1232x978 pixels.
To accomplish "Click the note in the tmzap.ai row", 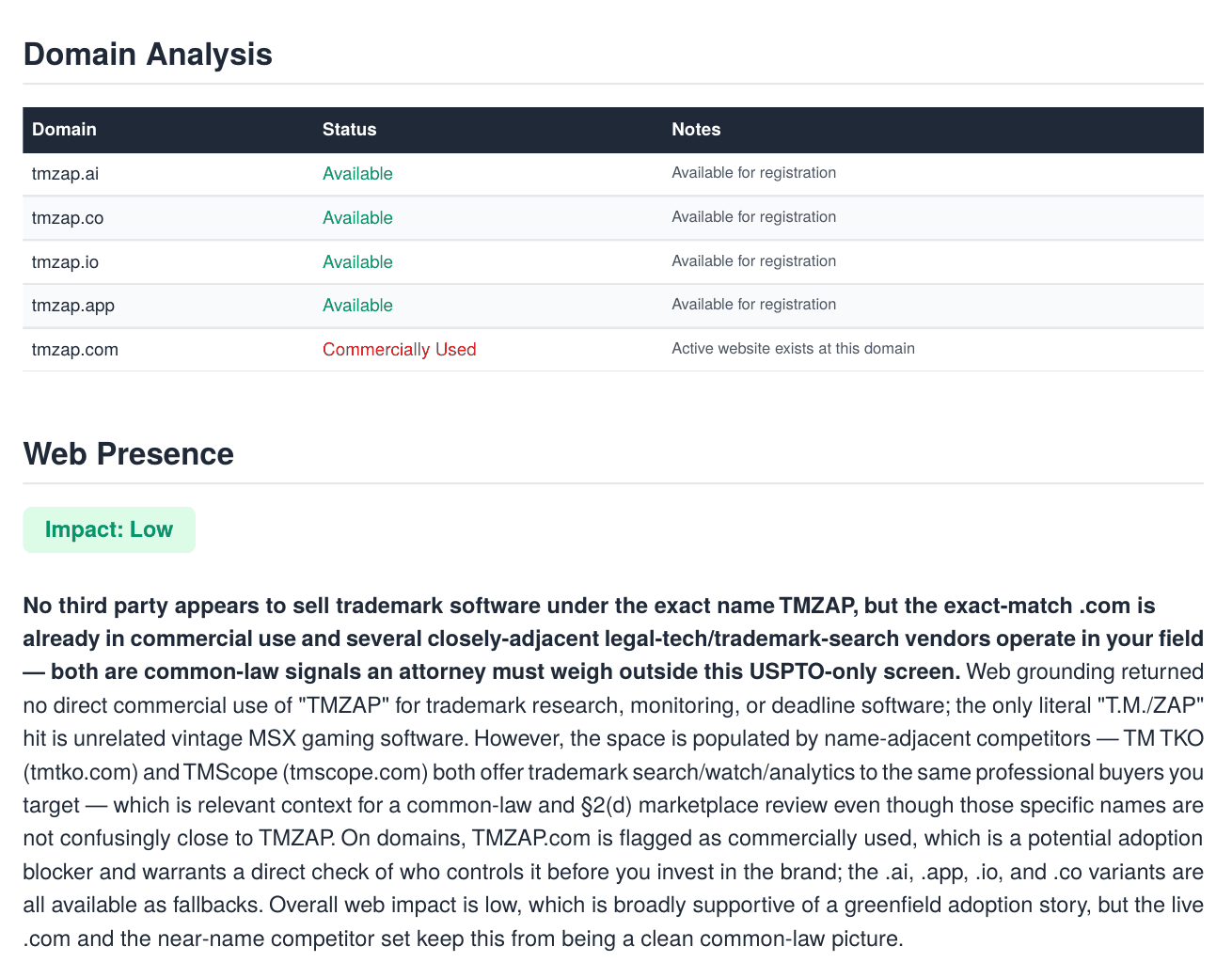I will [x=753, y=173].
